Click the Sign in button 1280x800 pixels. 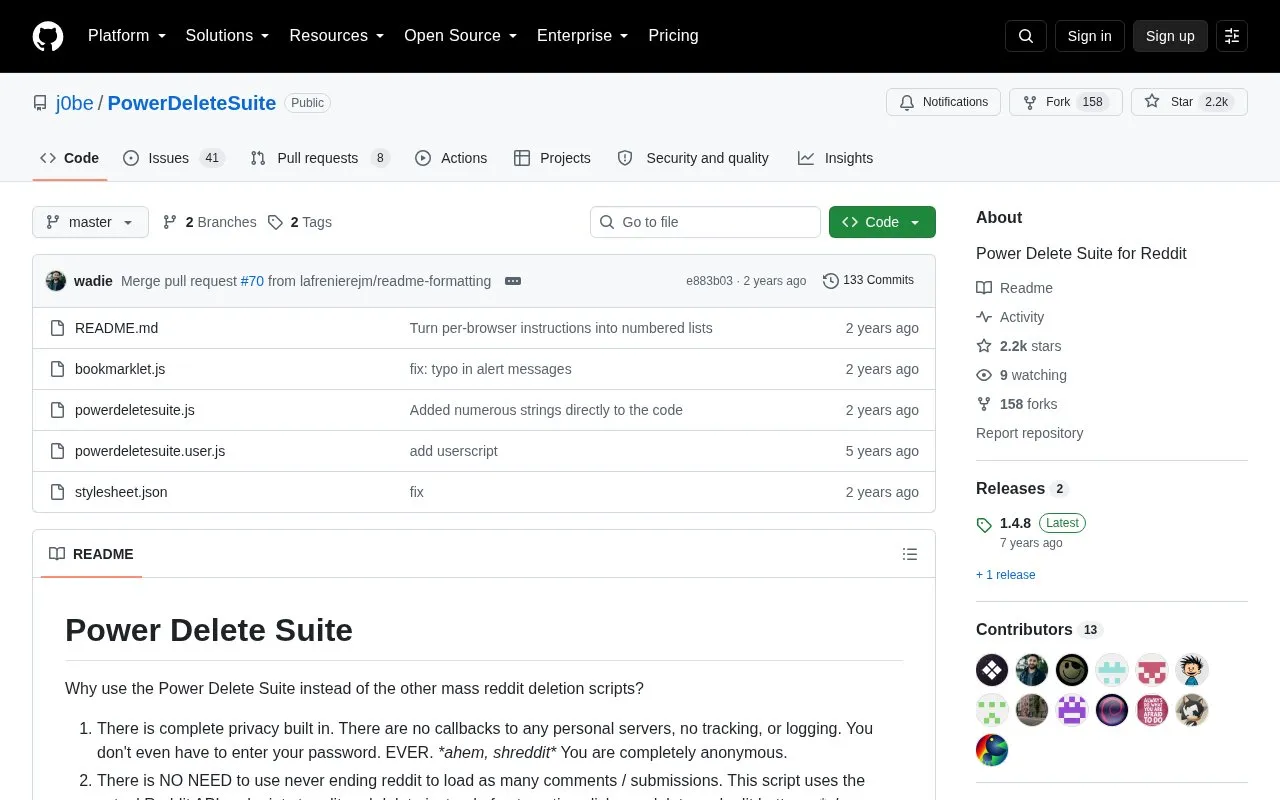coord(1089,36)
